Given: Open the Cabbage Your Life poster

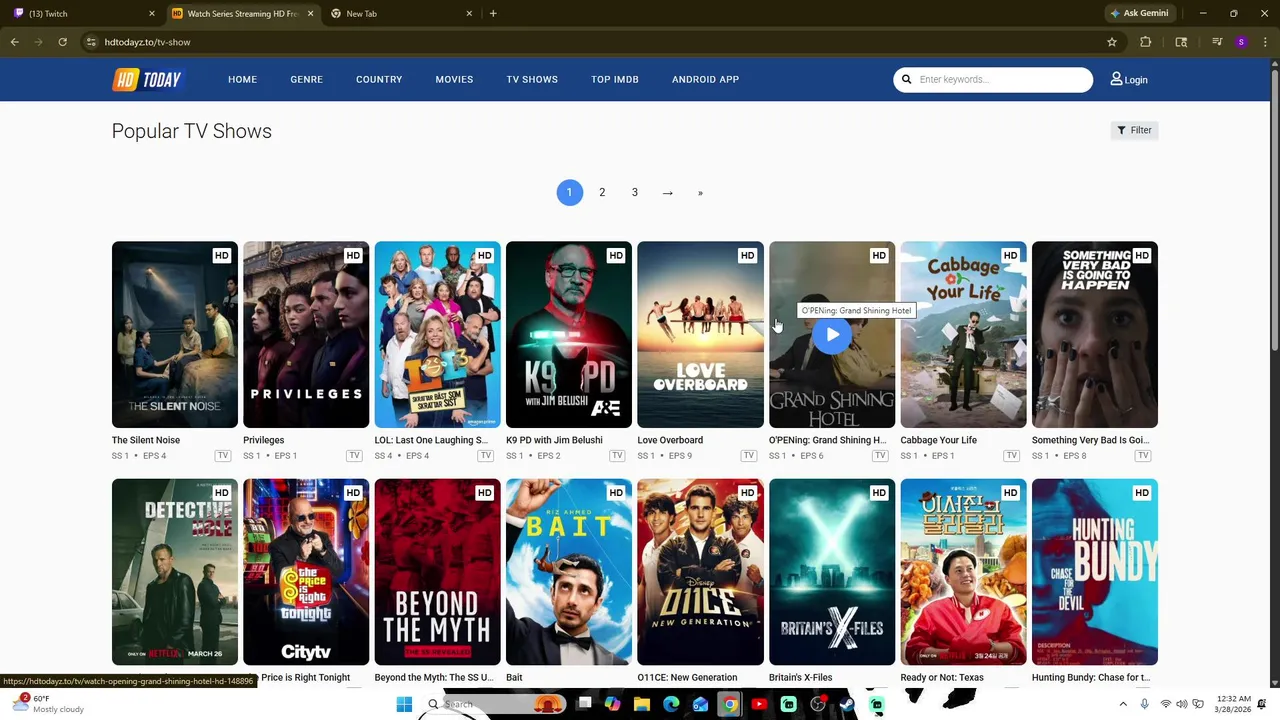Looking at the screenshot, I should pos(963,335).
